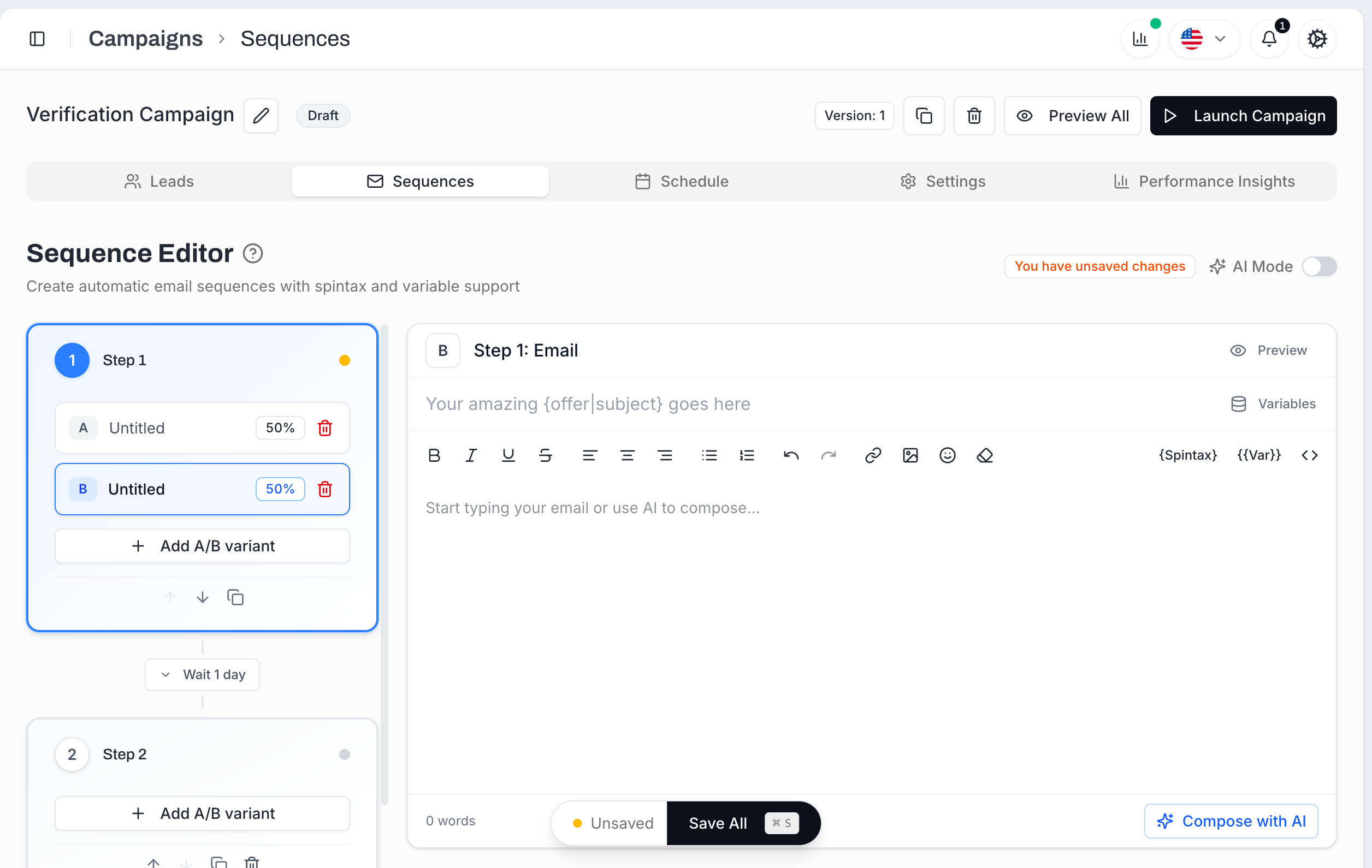Open the Version: 1 selector

tap(854, 116)
